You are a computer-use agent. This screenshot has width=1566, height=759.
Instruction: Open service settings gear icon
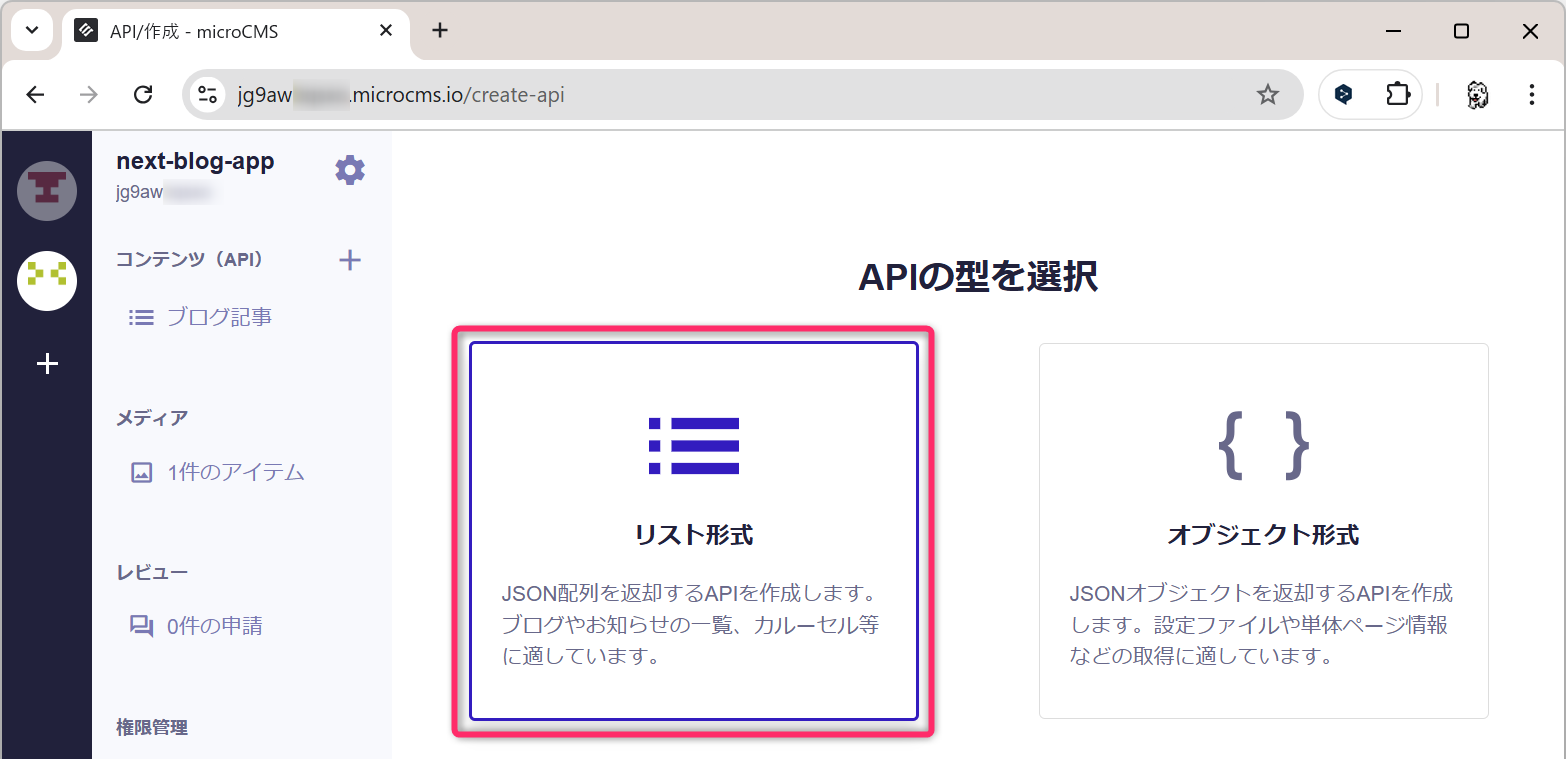point(350,171)
